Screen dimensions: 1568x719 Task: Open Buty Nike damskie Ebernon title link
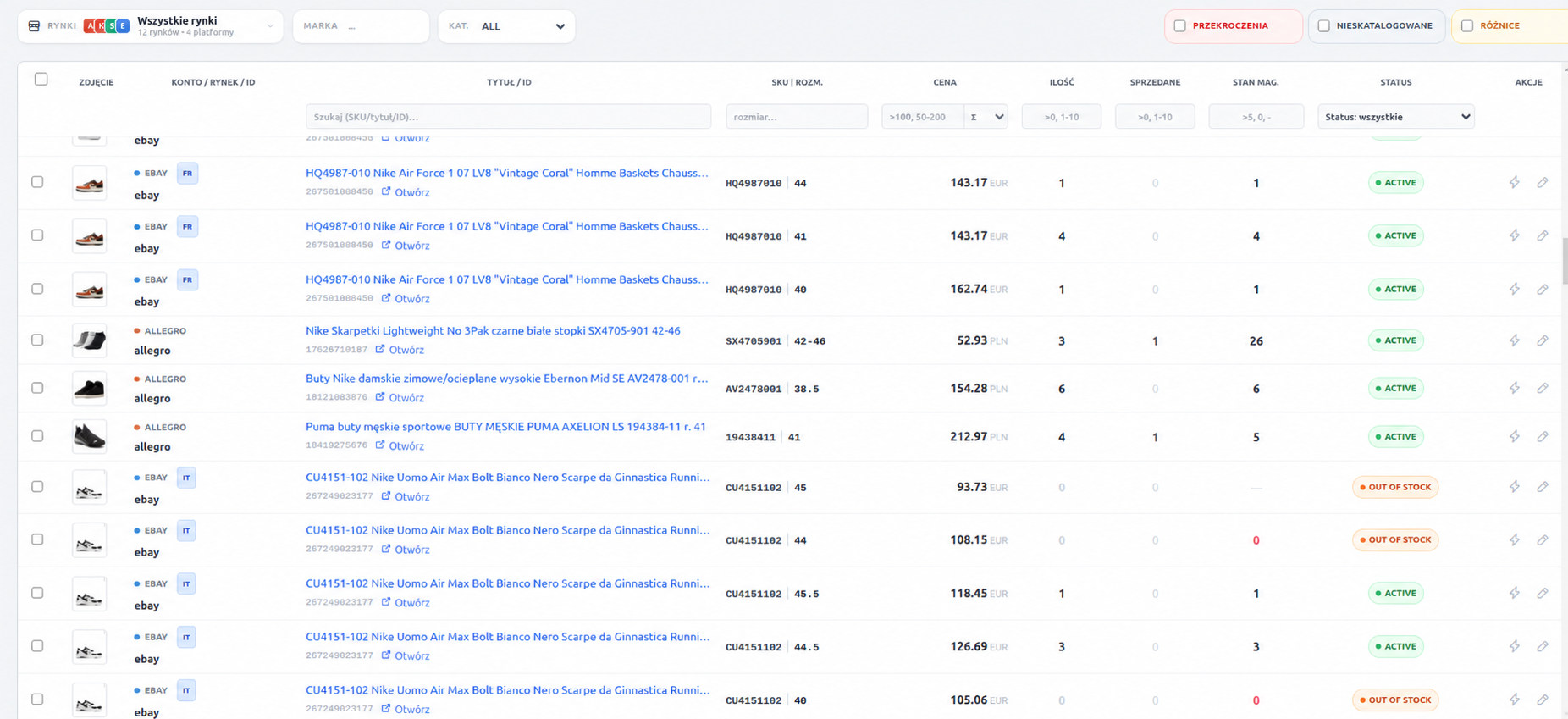pos(506,379)
